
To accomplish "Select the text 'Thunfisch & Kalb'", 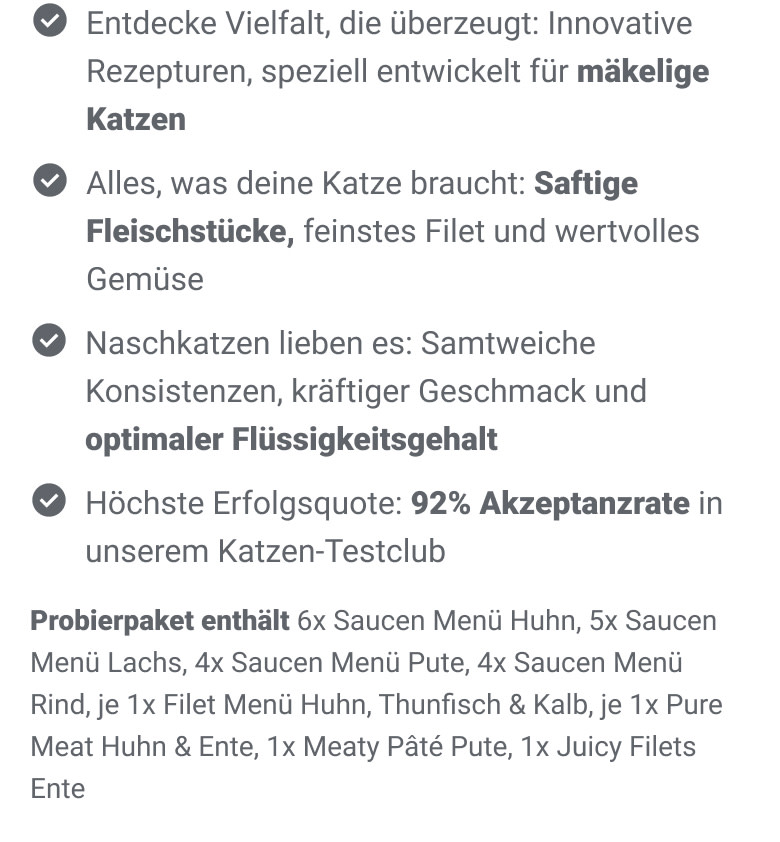I will coord(483,705).
